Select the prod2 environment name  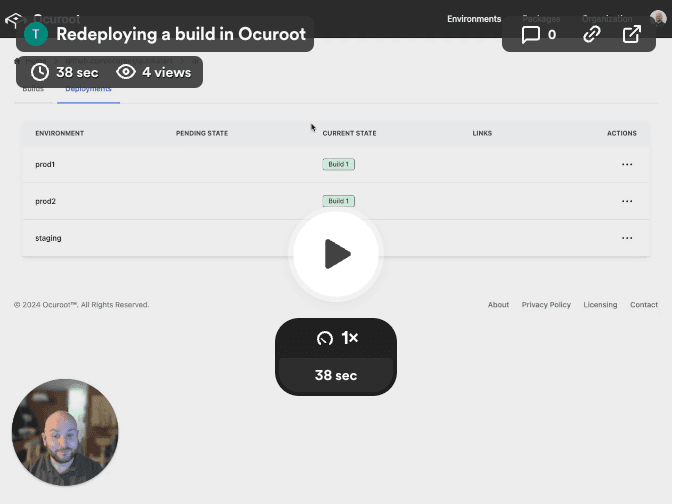(46, 201)
